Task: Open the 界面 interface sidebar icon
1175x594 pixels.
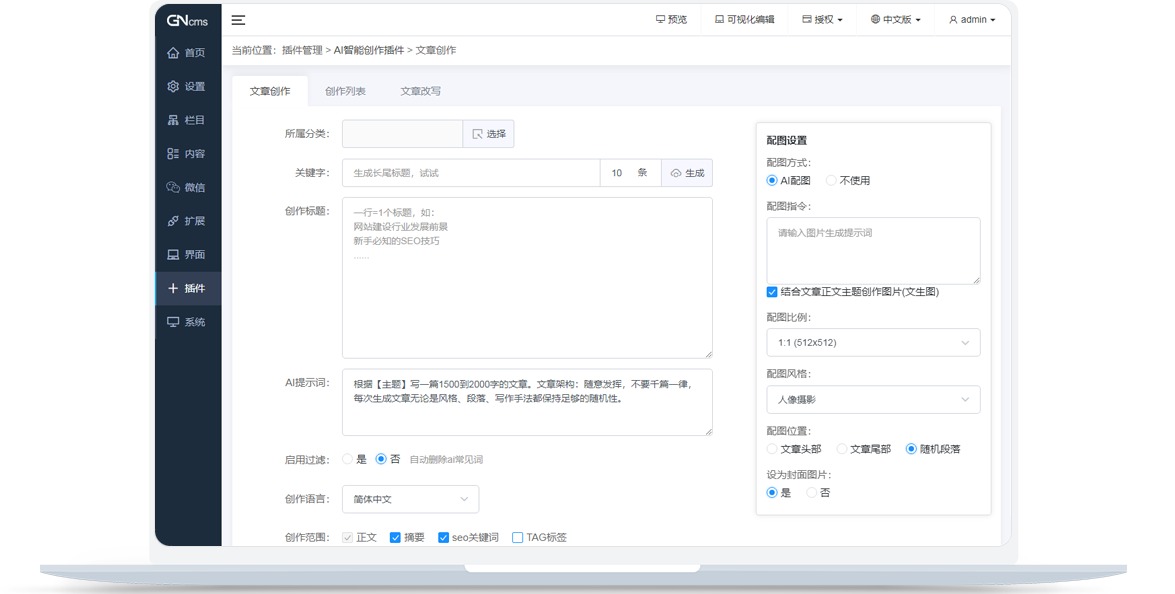Action: click(173, 255)
